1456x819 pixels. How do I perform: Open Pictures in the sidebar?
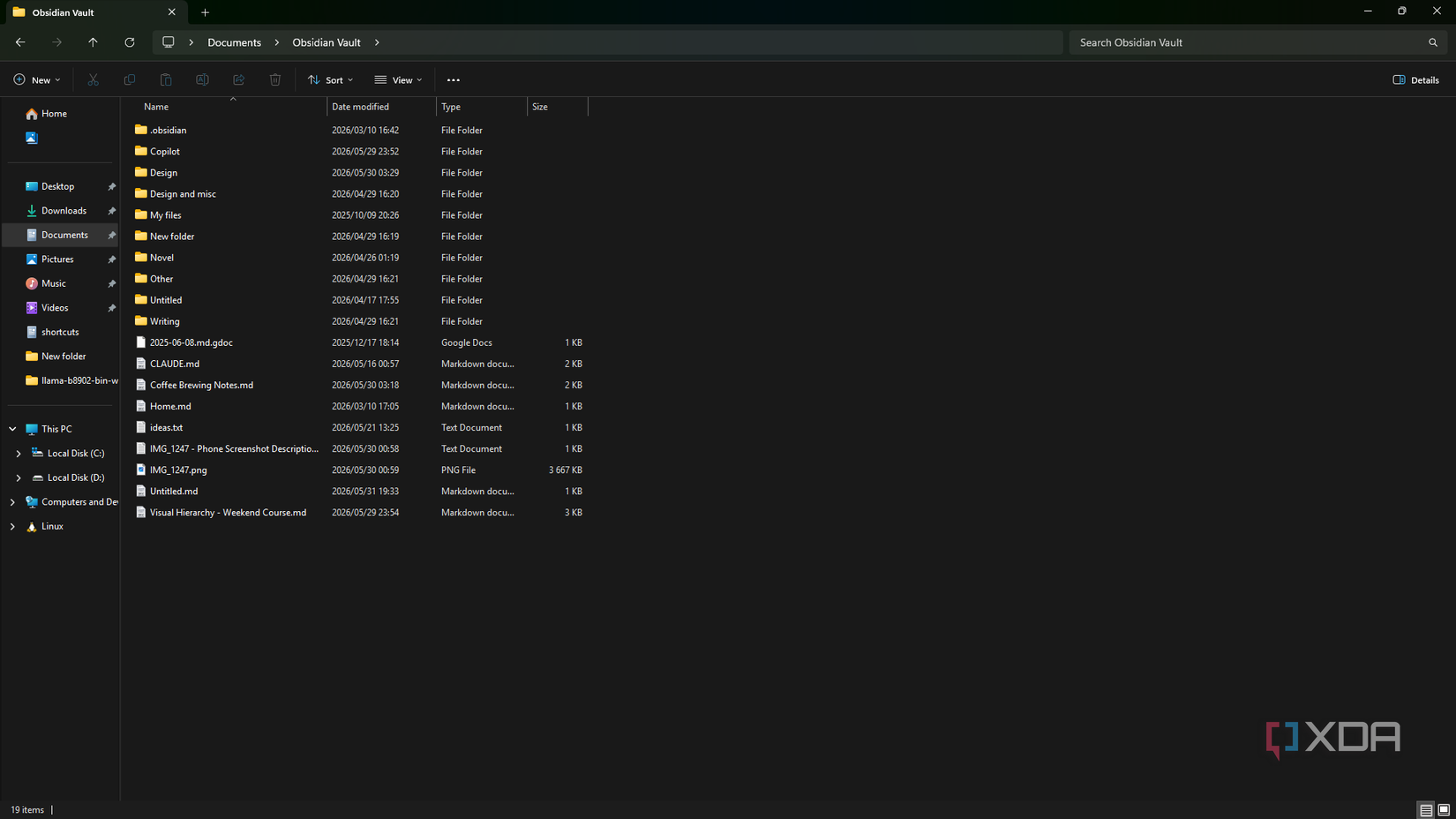tap(57, 259)
